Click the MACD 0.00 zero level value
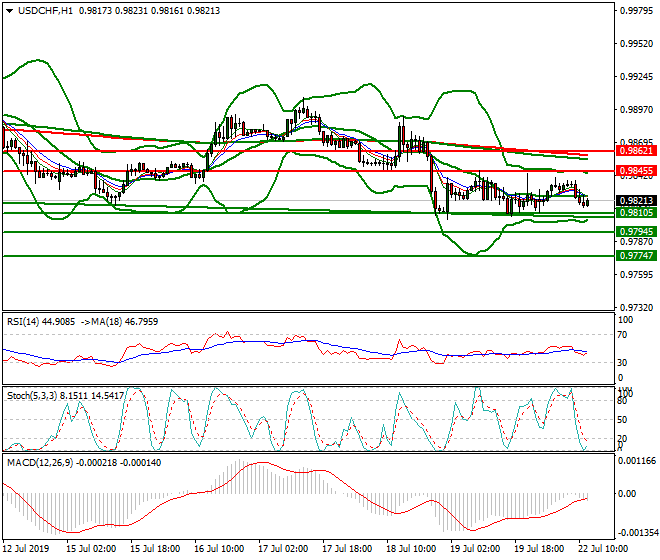The width and height of the screenshot is (660, 560). (627, 494)
